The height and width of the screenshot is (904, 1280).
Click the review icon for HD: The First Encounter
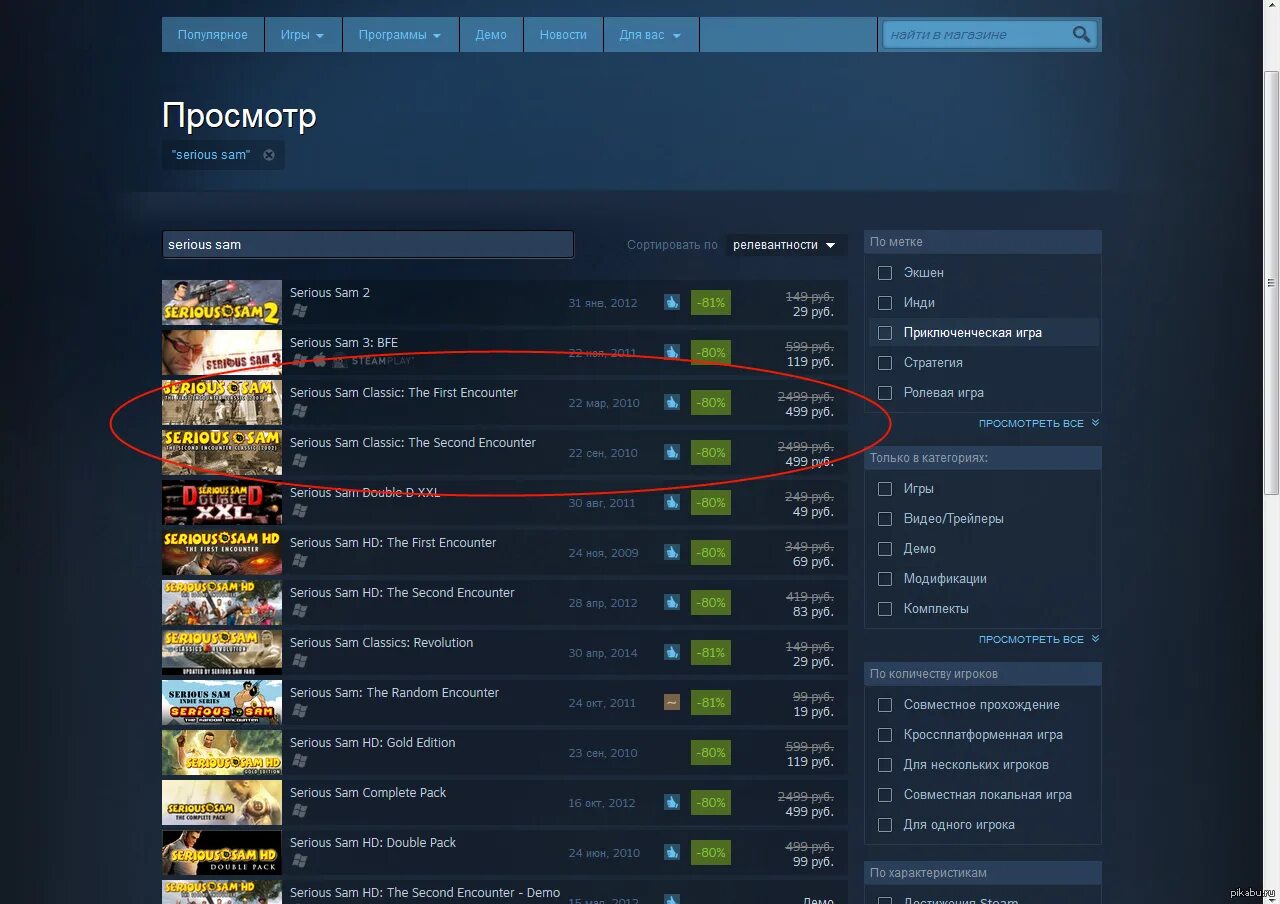click(672, 552)
